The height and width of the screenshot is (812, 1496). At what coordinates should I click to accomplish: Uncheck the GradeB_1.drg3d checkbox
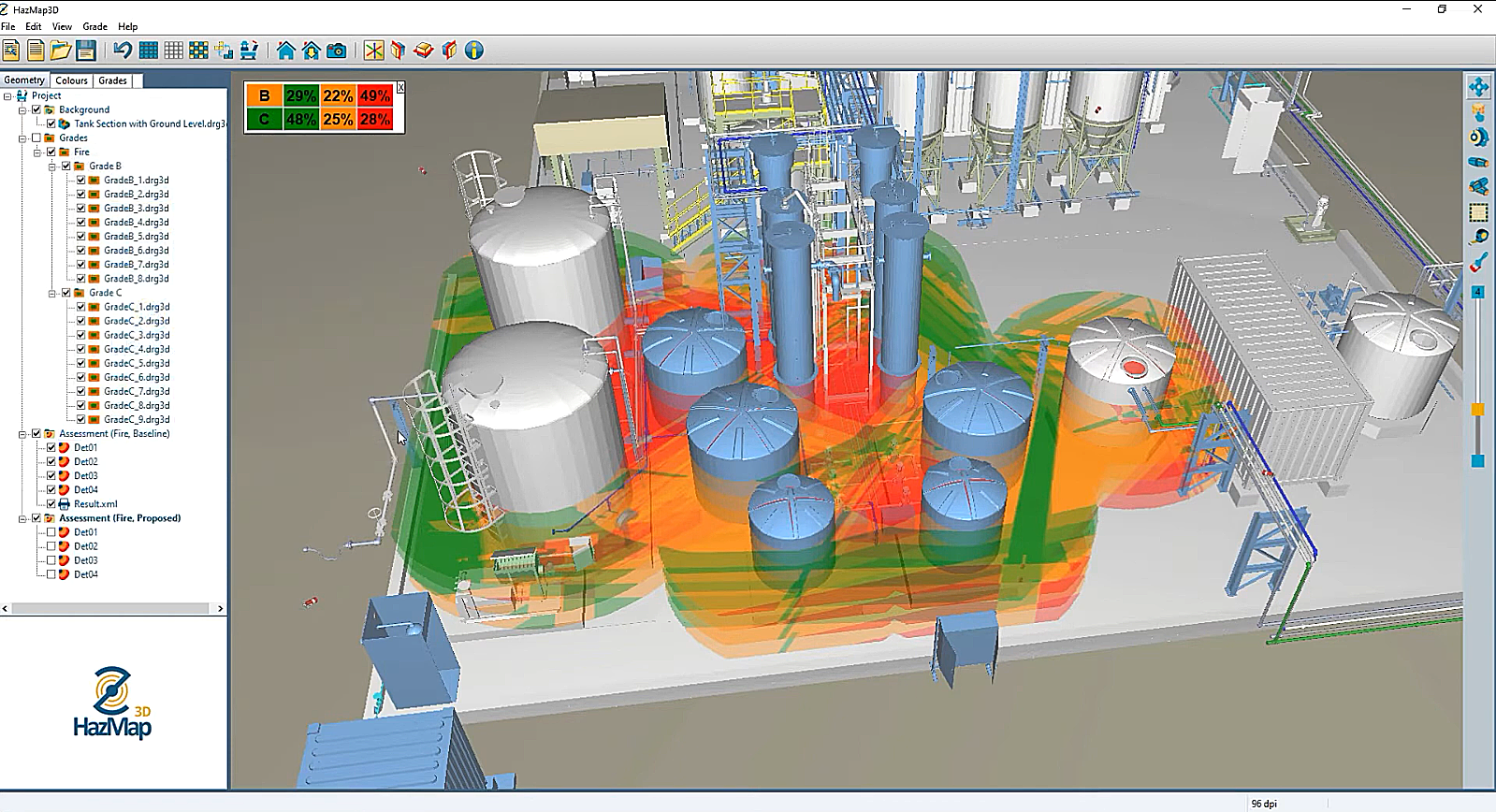tap(80, 181)
